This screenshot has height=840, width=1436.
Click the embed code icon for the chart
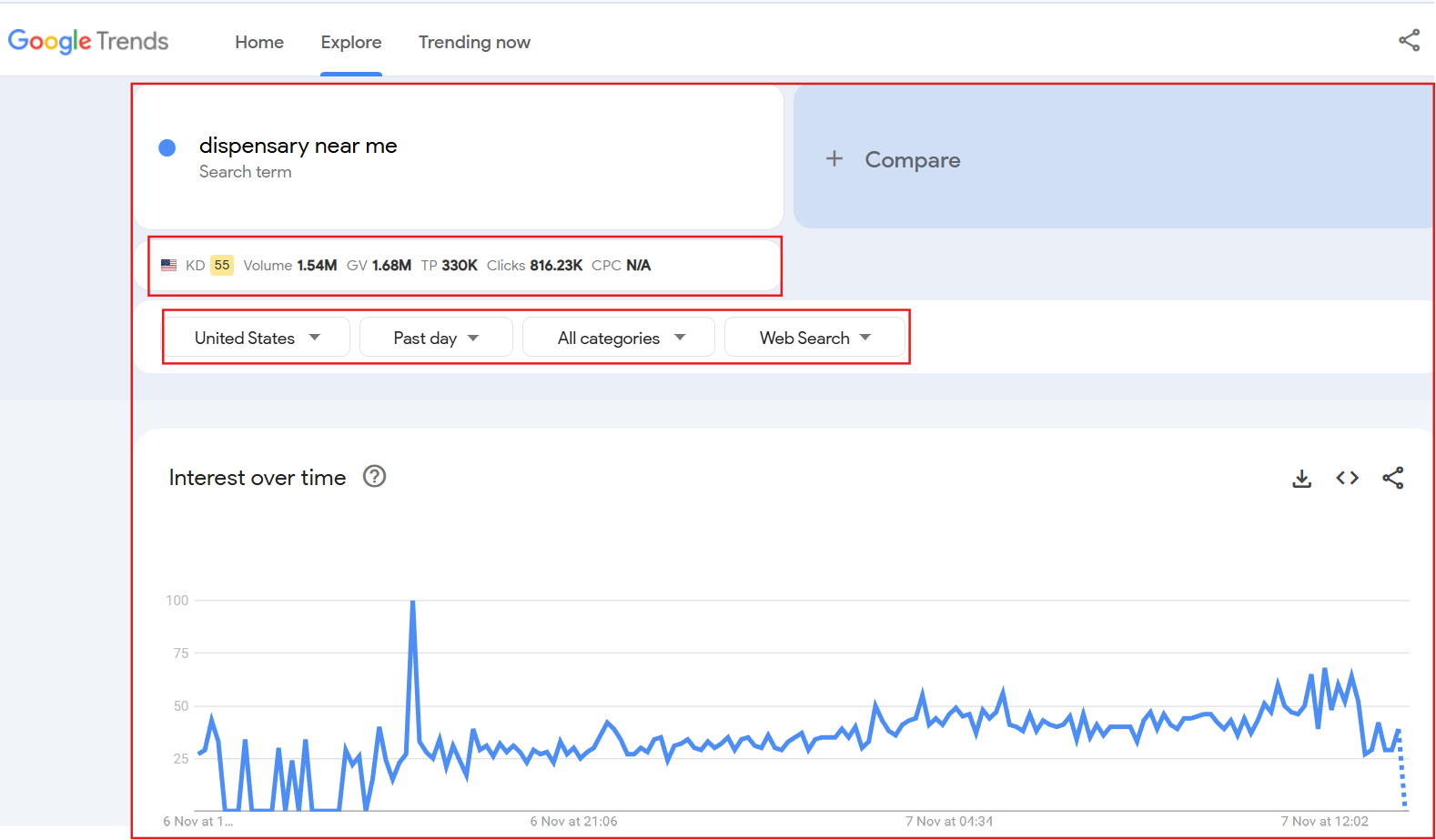pyautogui.click(x=1348, y=478)
